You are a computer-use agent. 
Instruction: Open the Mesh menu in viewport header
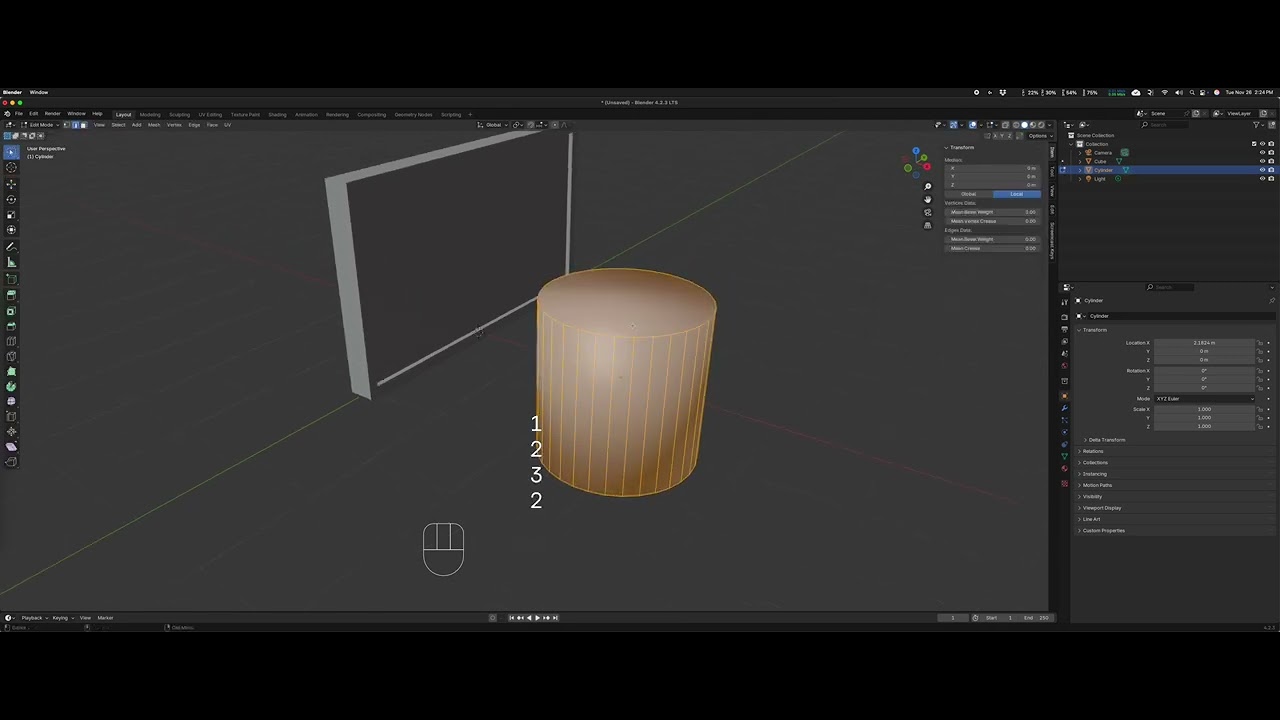(154, 125)
